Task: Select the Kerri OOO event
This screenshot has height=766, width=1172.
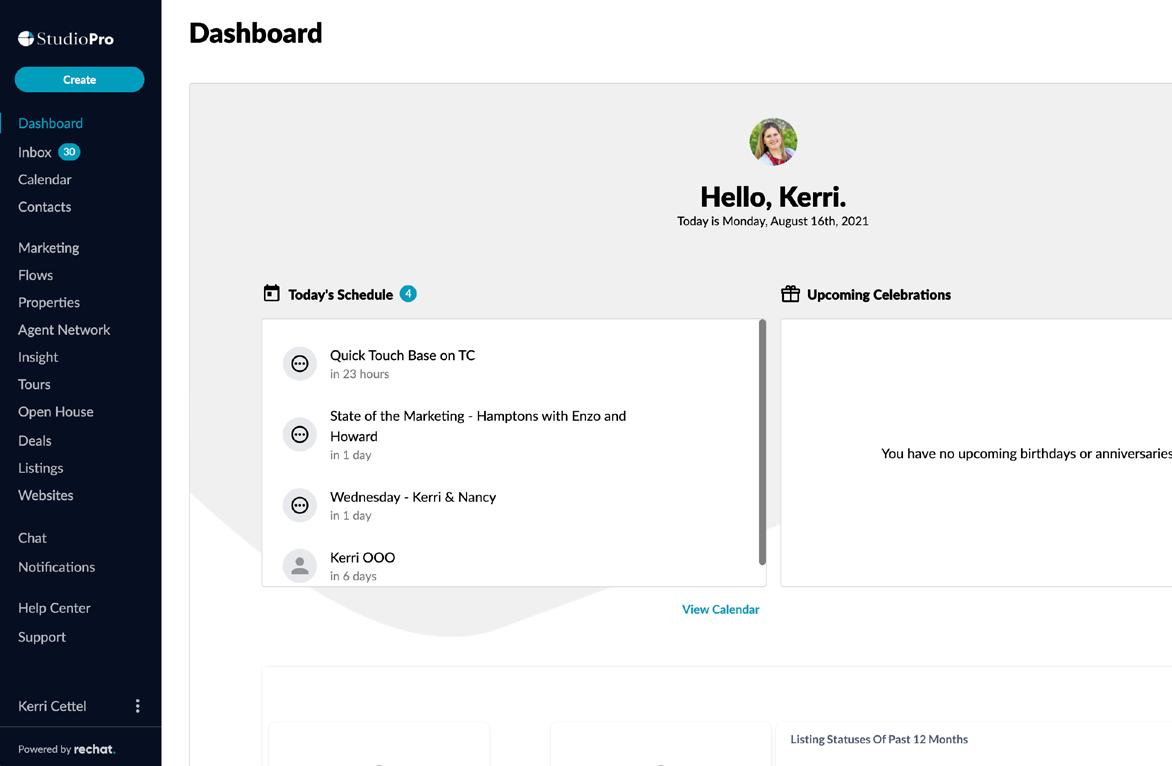Action: pyautogui.click(x=363, y=557)
